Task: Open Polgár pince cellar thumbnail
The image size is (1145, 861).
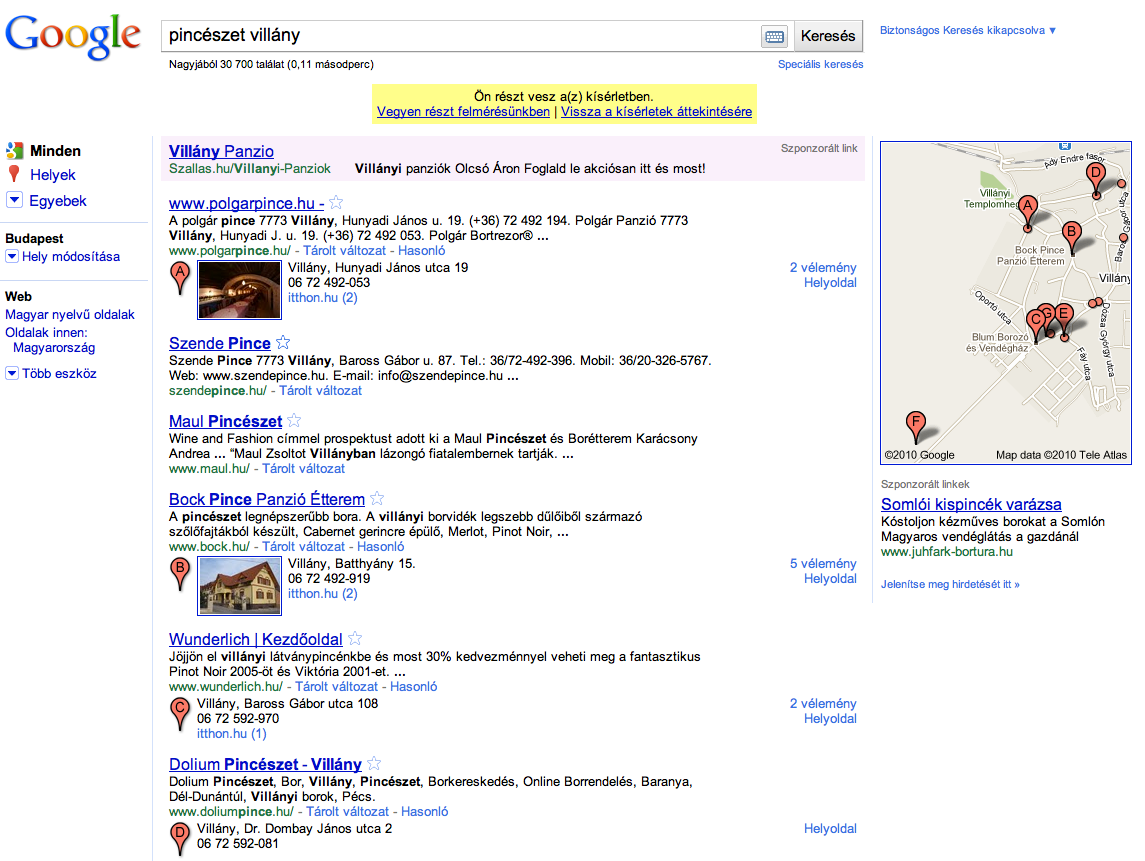Action: pyautogui.click(x=240, y=290)
